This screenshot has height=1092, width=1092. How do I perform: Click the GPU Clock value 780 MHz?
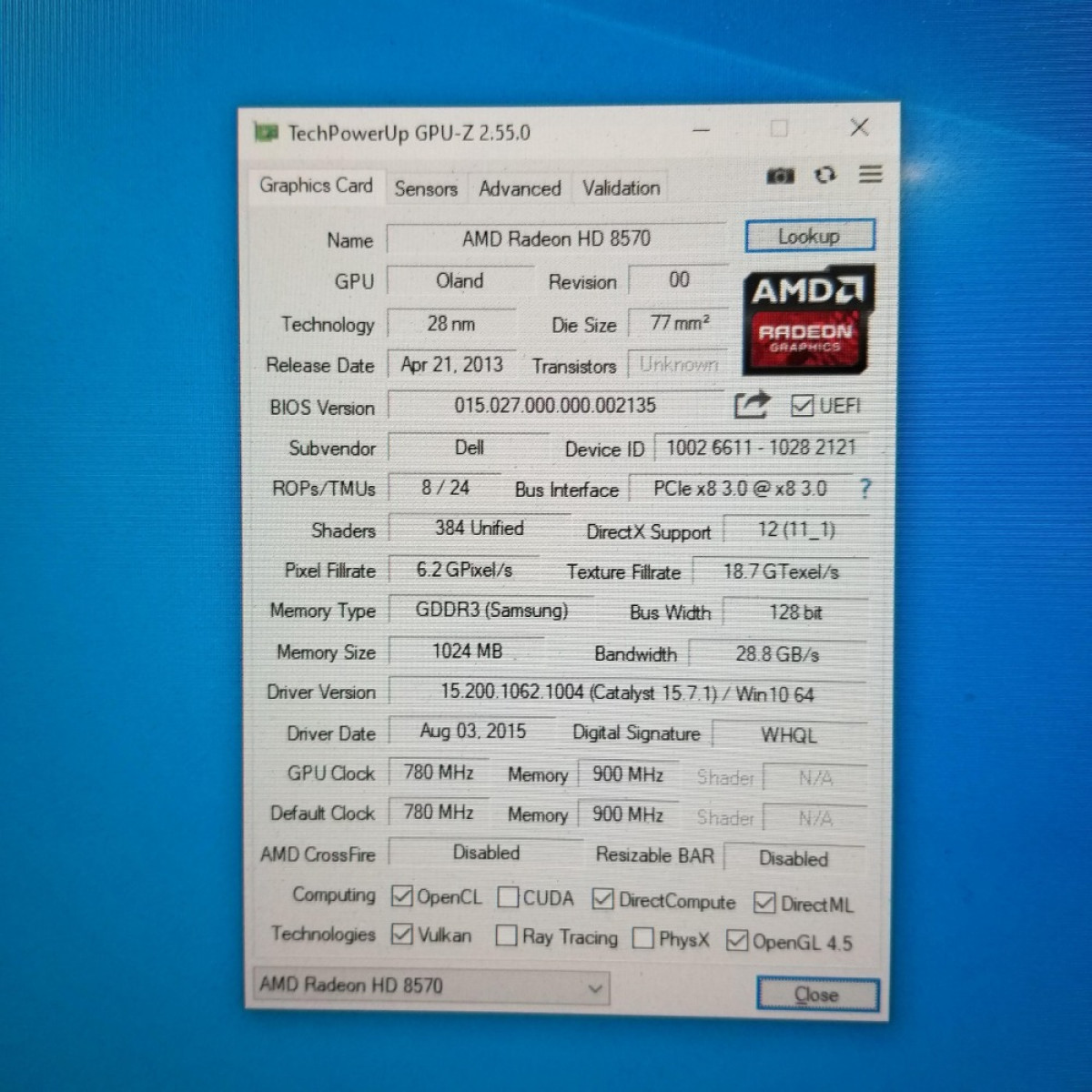[439, 773]
